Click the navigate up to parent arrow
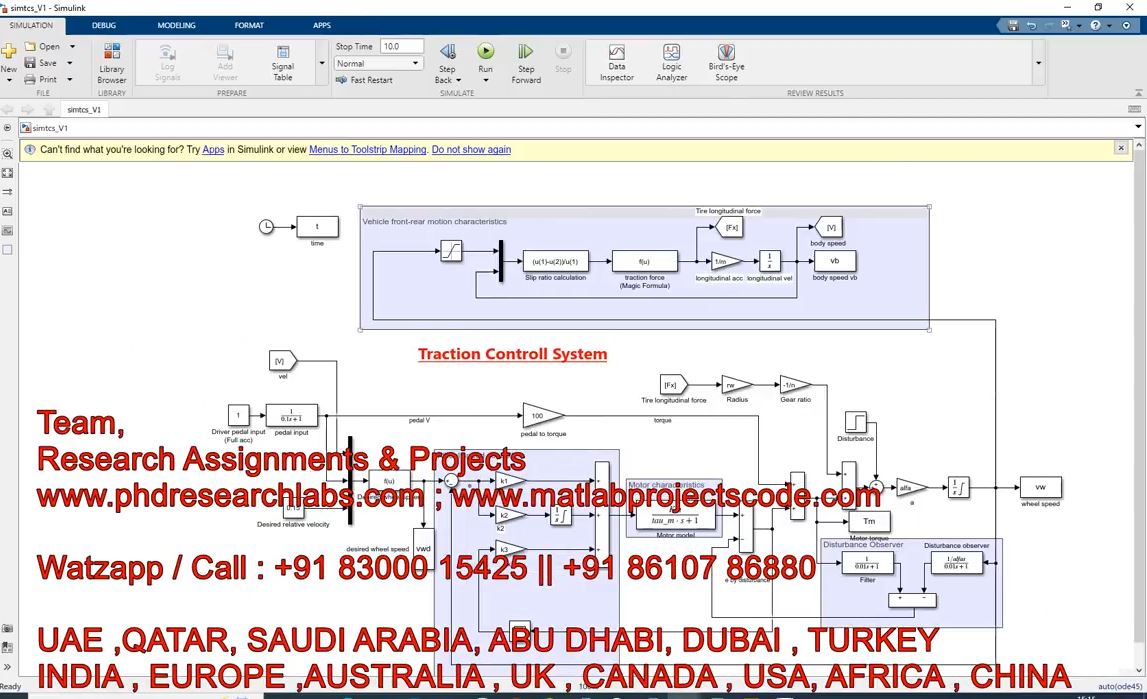Viewport: 1147px width, 699px height. (x=49, y=110)
